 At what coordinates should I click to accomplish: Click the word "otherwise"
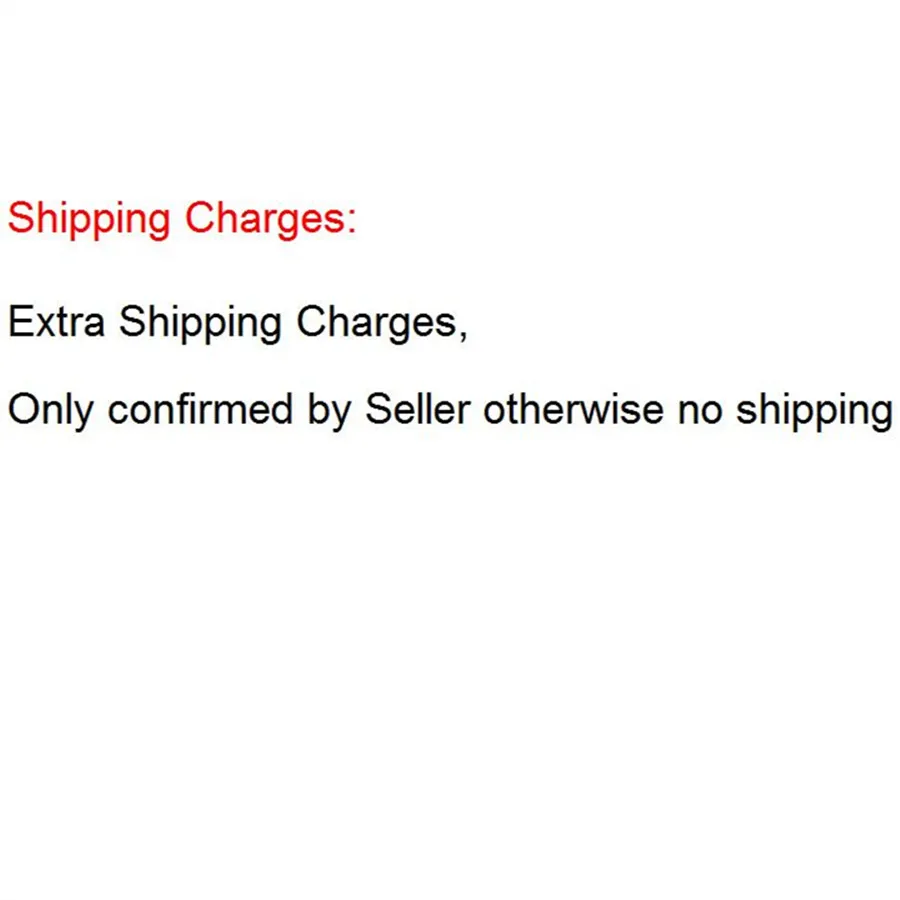tap(573, 411)
